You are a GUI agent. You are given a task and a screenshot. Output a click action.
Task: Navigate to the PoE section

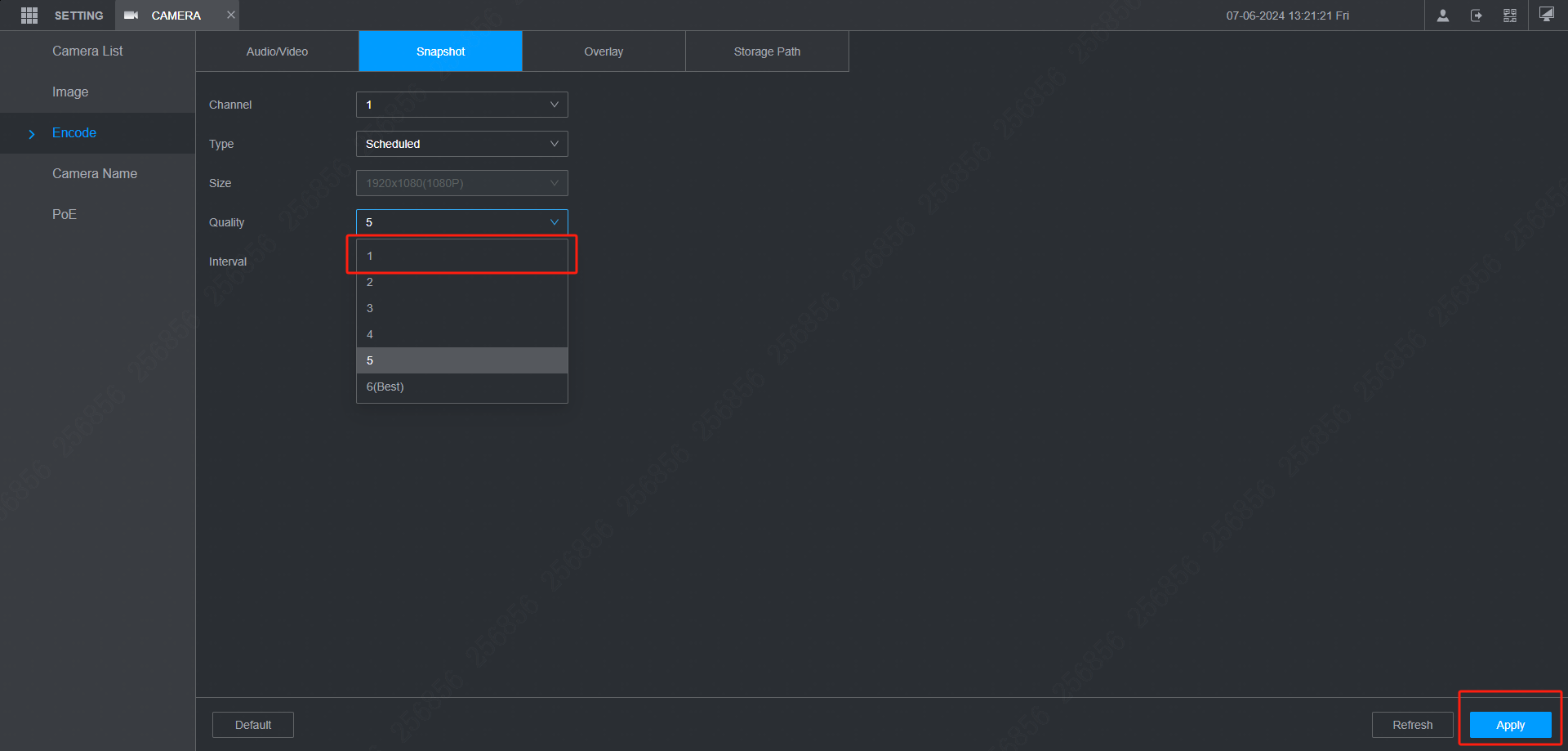pos(64,214)
